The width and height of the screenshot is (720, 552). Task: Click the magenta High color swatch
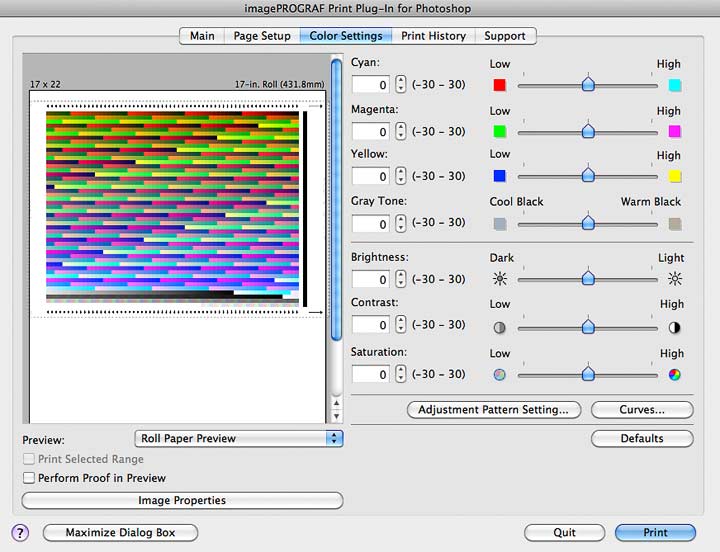coord(675,131)
